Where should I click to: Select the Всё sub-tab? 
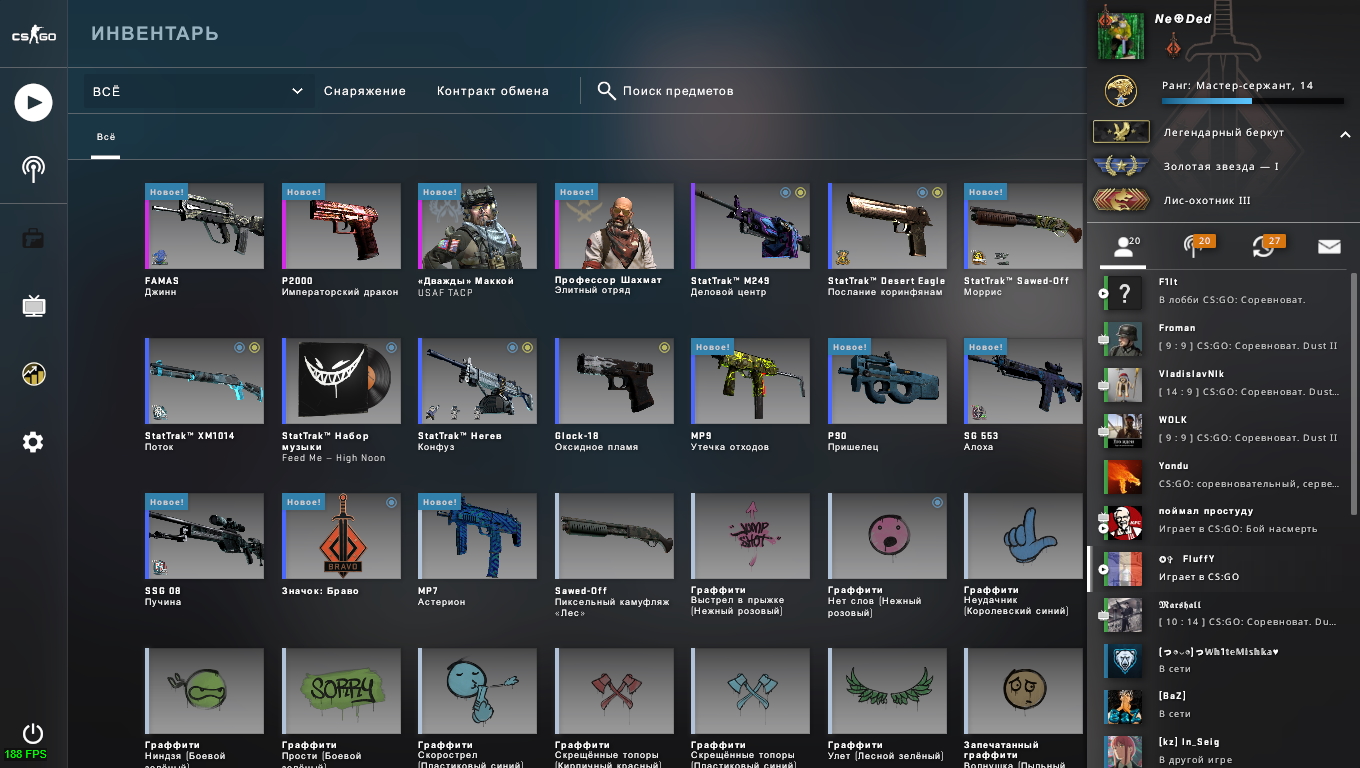coord(105,137)
